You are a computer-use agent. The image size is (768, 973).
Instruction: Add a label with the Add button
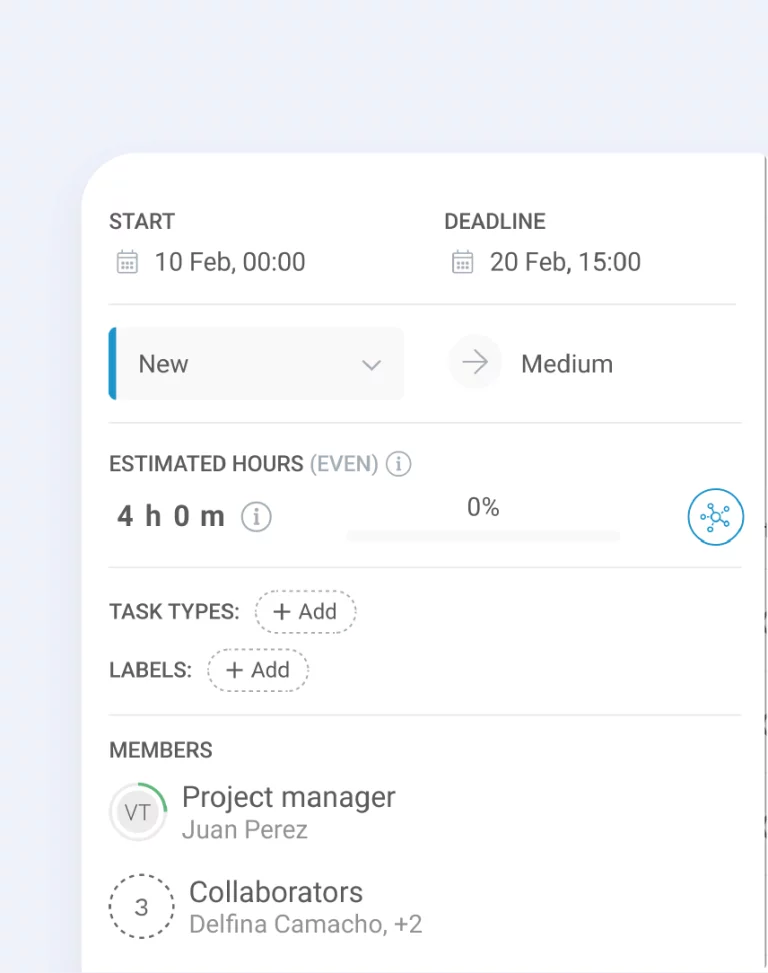[257, 670]
